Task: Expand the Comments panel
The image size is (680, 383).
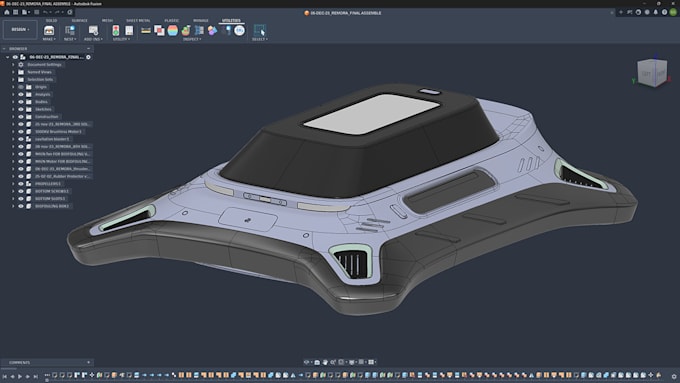Action: tap(88, 363)
